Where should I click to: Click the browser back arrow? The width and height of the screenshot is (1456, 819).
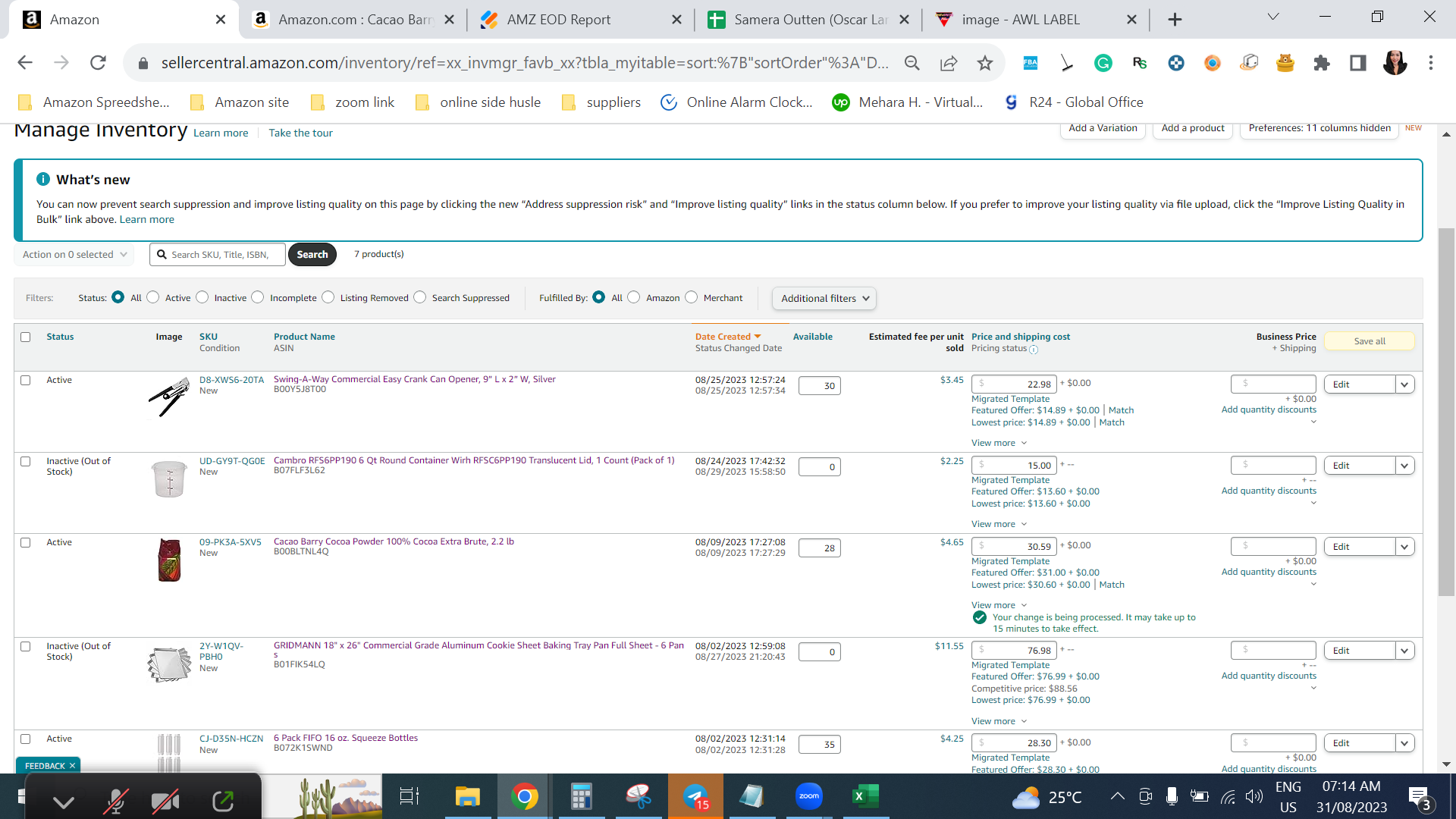point(25,63)
